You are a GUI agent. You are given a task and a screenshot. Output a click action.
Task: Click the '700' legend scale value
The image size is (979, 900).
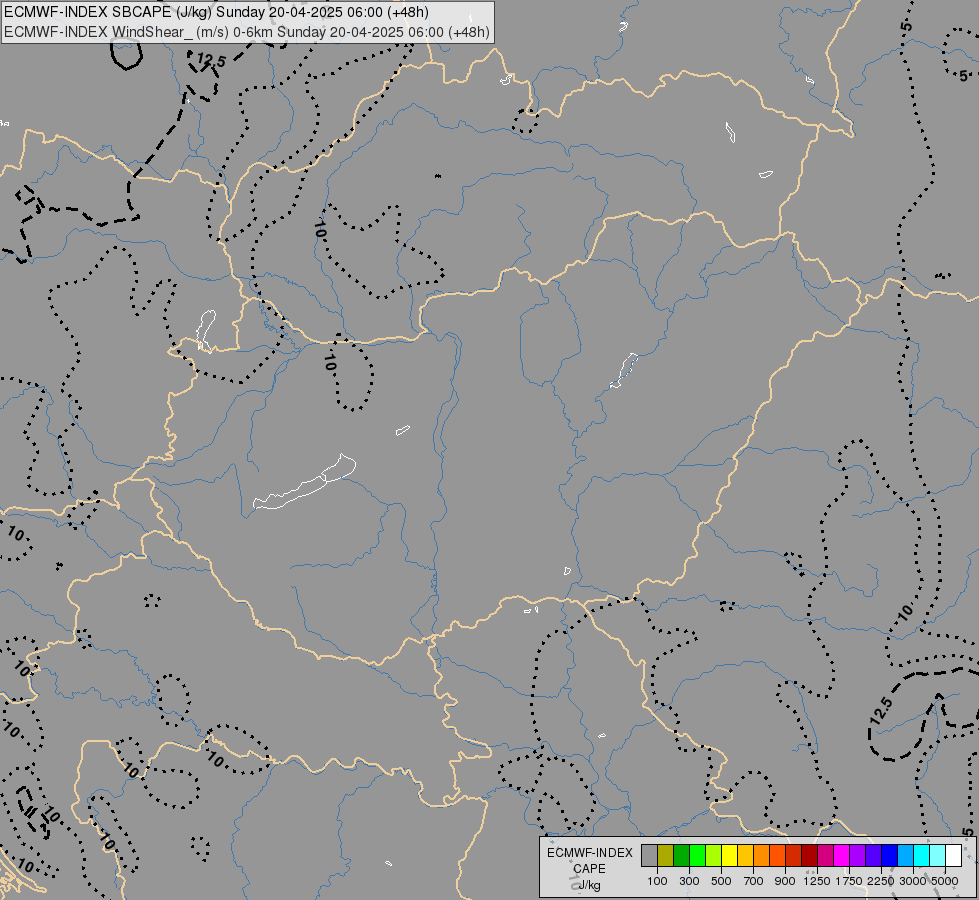pos(754,881)
